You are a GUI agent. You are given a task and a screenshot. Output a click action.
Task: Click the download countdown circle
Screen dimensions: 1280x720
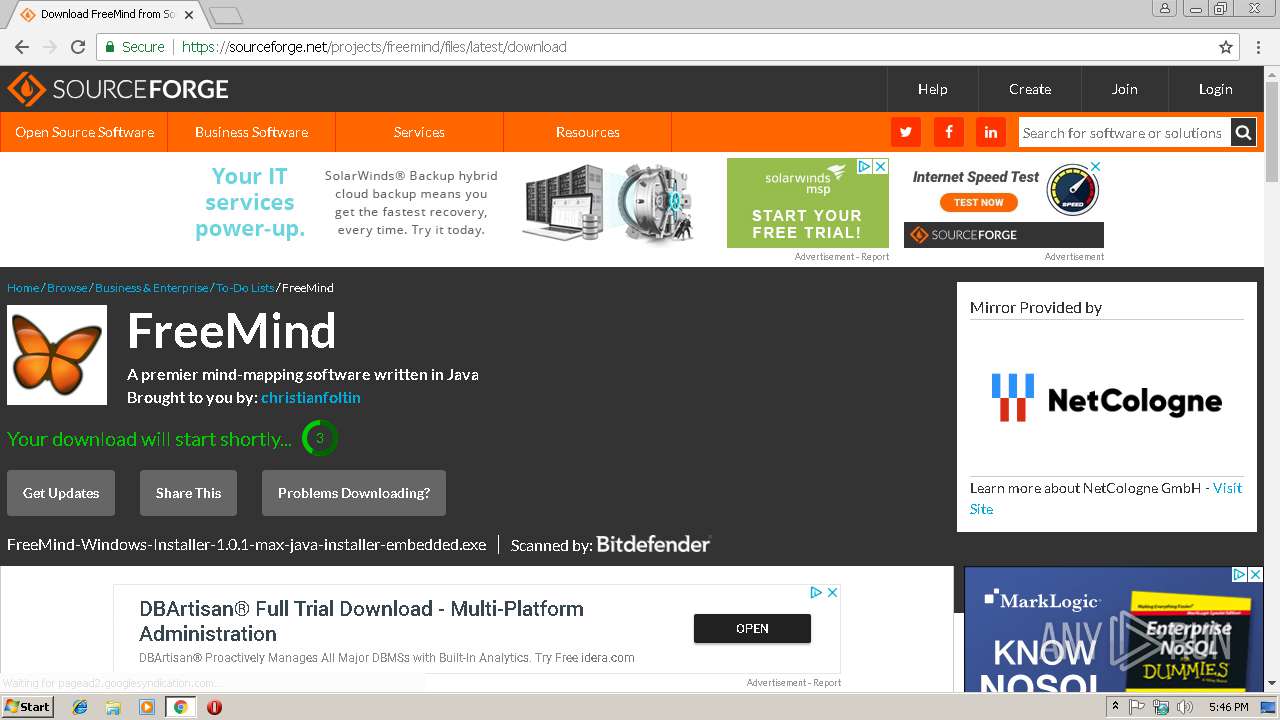tap(320, 438)
